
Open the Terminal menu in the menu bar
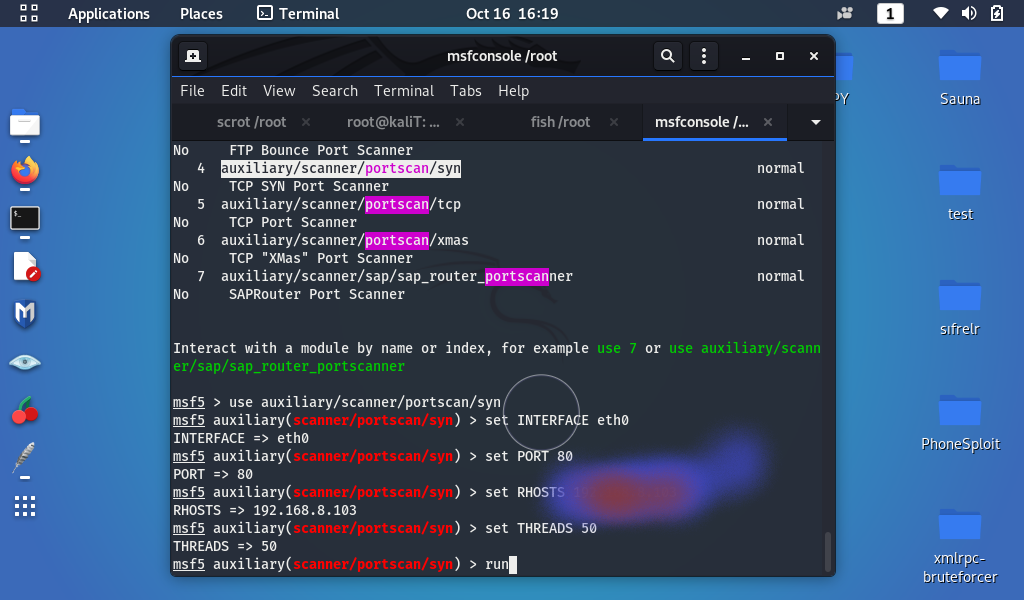403,91
